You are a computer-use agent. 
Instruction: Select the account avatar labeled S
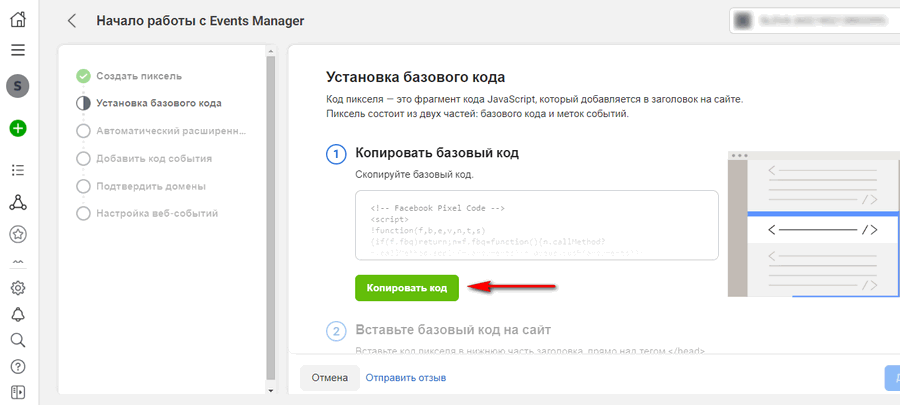click(18, 87)
